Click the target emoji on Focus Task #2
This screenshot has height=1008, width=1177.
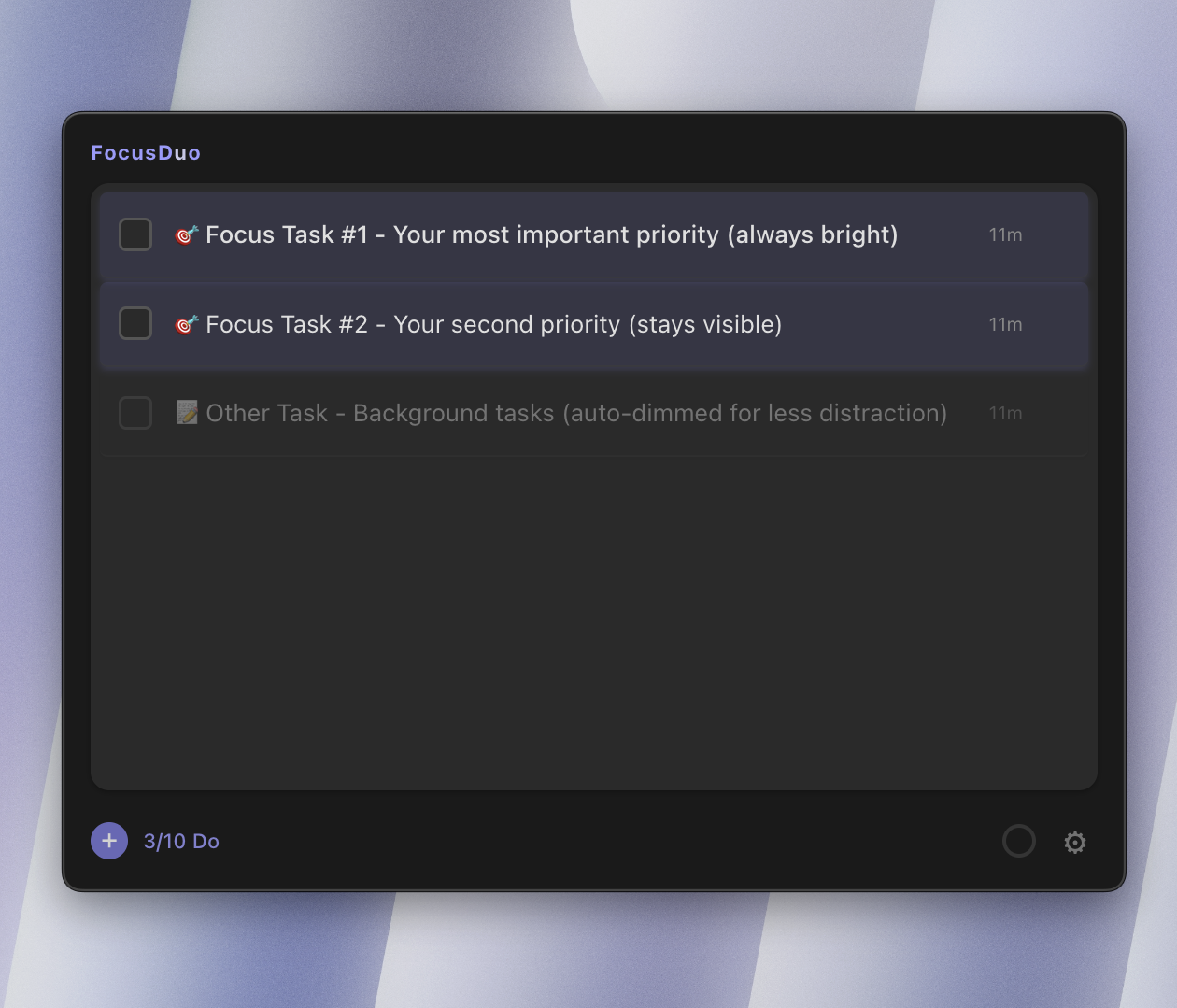[187, 324]
